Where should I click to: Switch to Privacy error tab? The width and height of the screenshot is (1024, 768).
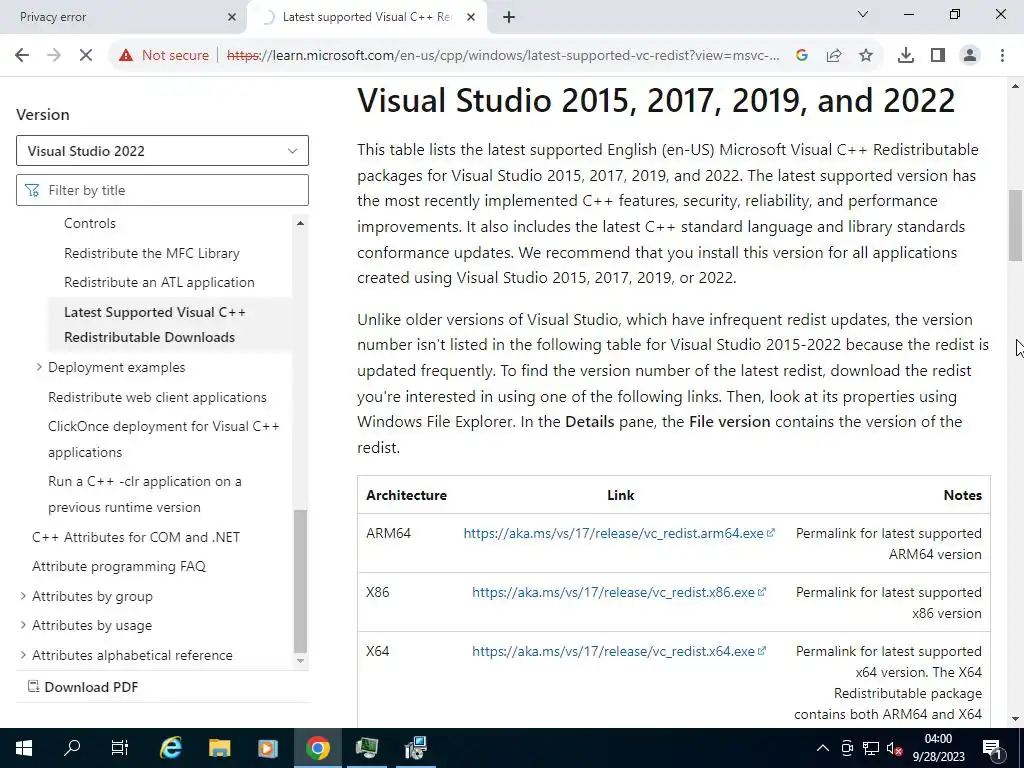[123, 17]
